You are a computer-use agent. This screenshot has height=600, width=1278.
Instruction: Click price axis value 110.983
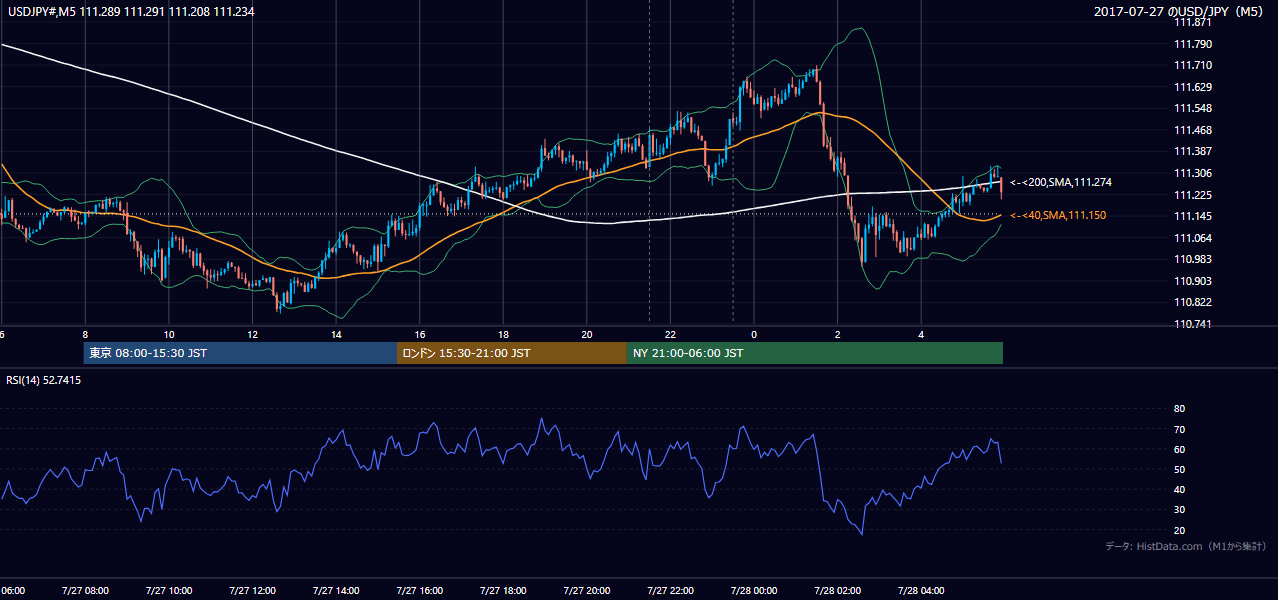coord(1193,259)
